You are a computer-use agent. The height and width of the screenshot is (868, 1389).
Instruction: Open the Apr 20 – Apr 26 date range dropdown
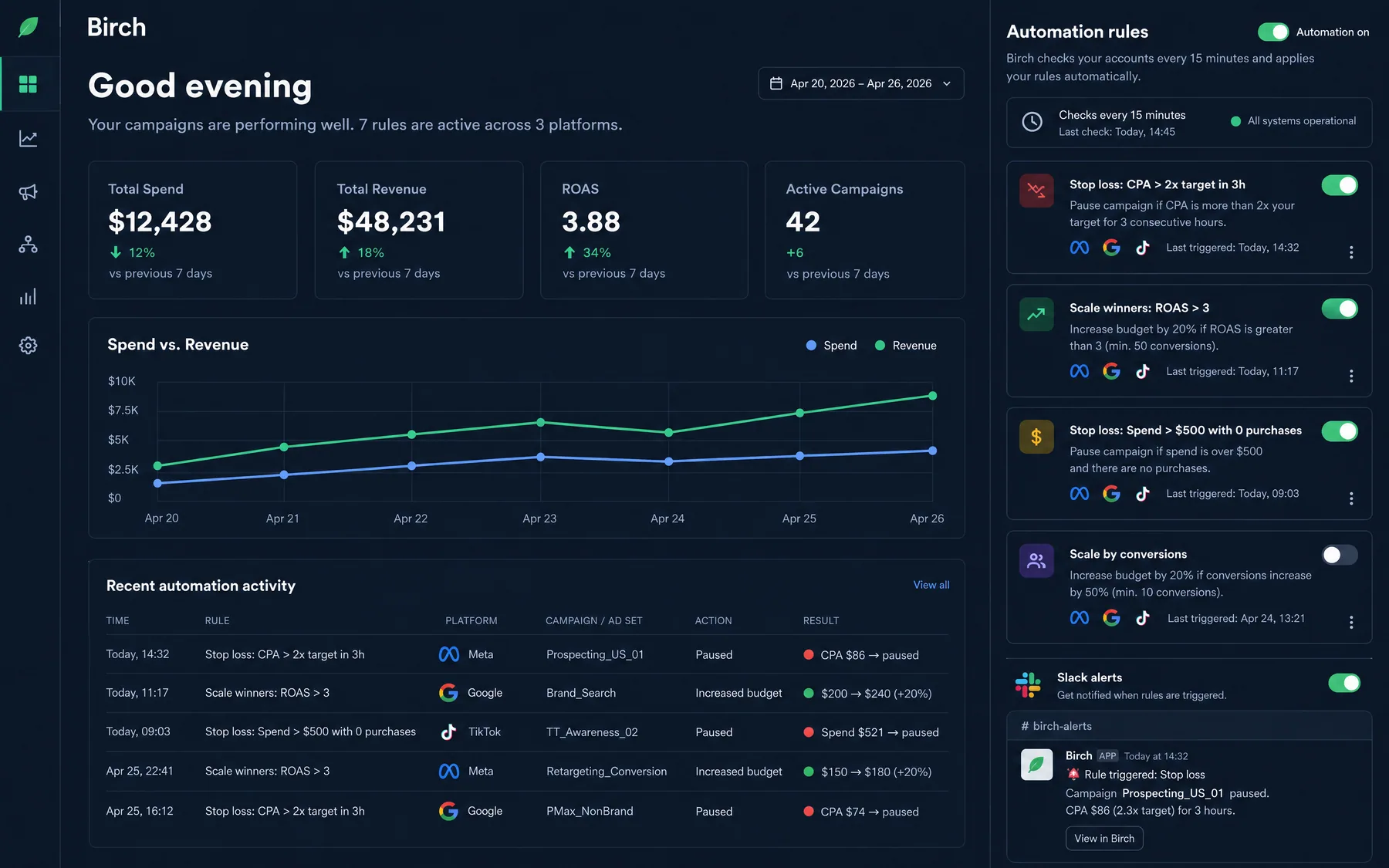(x=861, y=83)
